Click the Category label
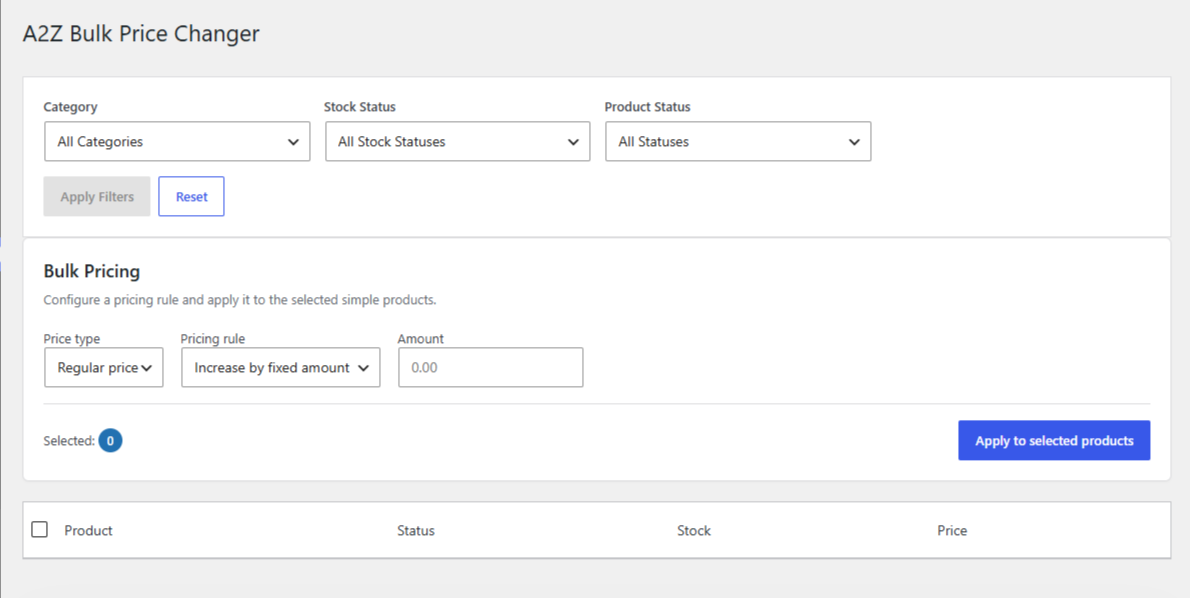1190x598 pixels. 71,107
